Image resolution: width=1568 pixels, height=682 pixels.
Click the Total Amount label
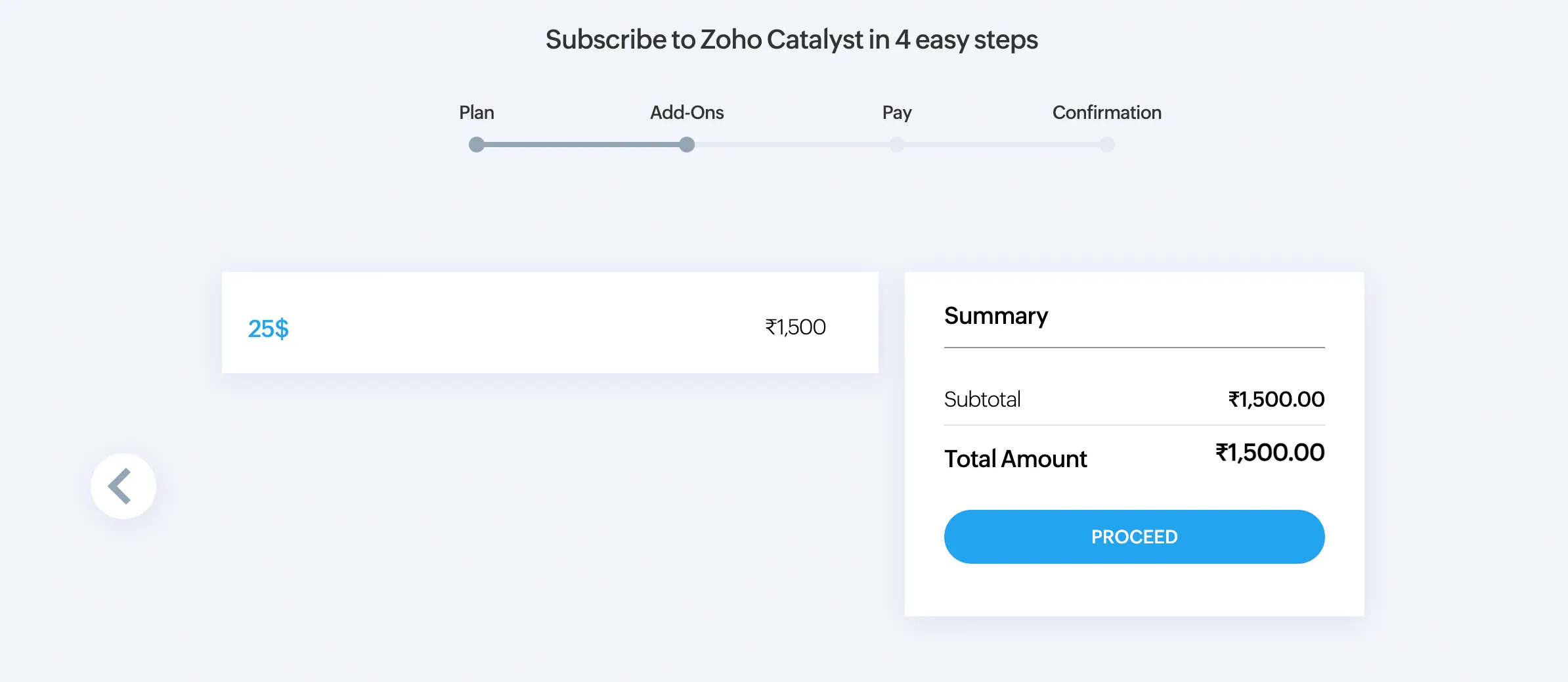click(1016, 459)
